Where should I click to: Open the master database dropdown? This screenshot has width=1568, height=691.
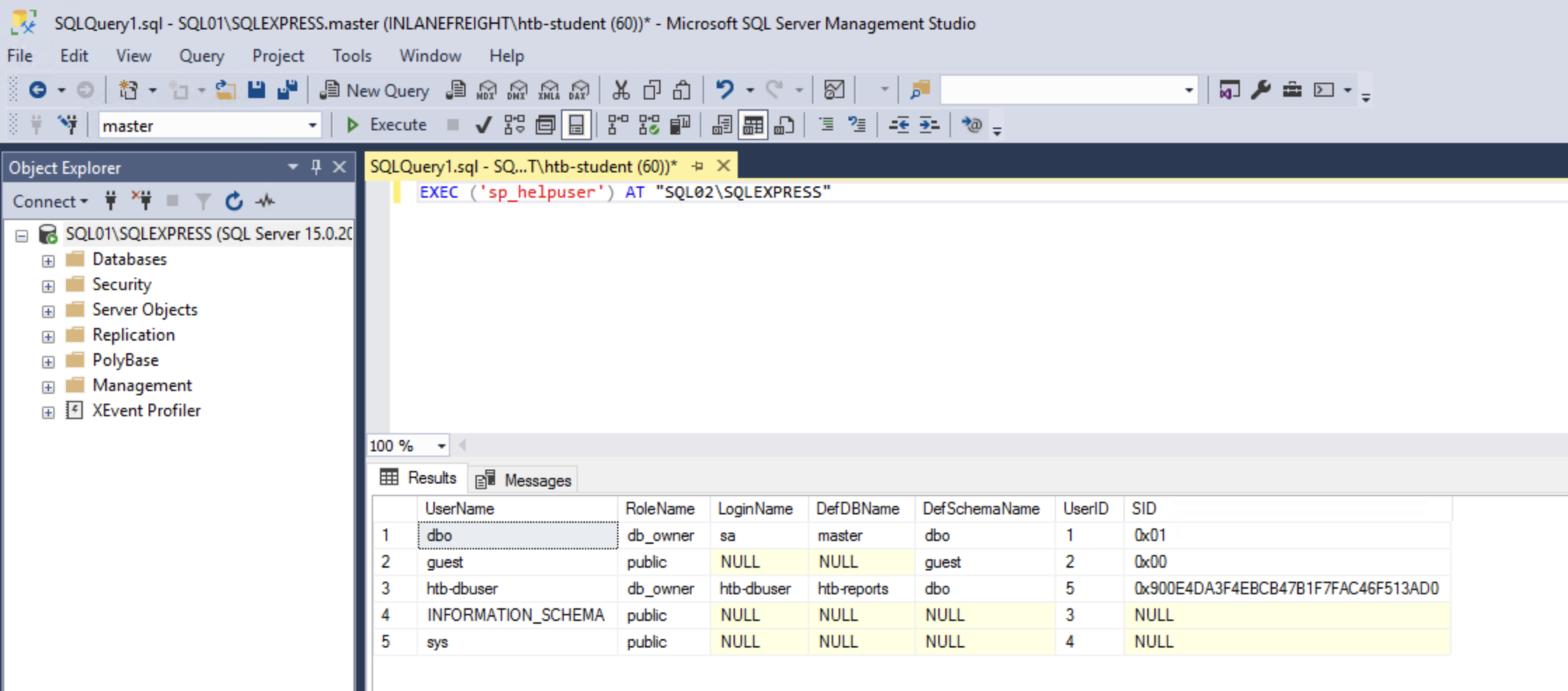[x=312, y=126]
